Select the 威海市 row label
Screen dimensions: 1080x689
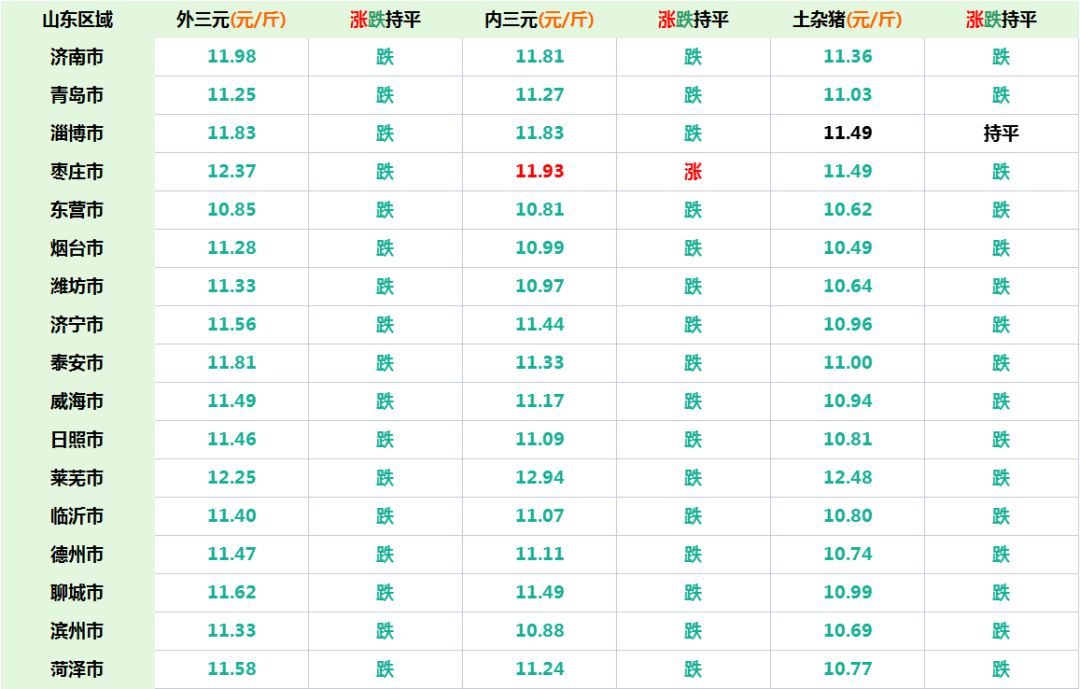click(75, 402)
